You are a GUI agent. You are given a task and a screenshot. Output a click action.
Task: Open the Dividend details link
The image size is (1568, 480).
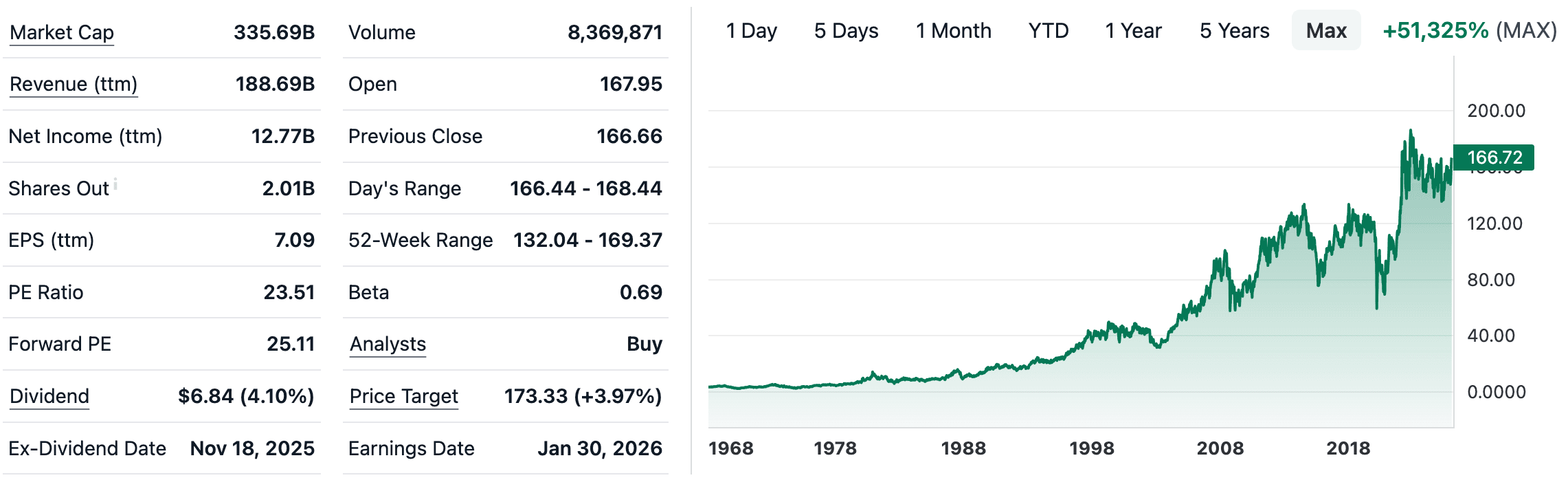click(48, 396)
